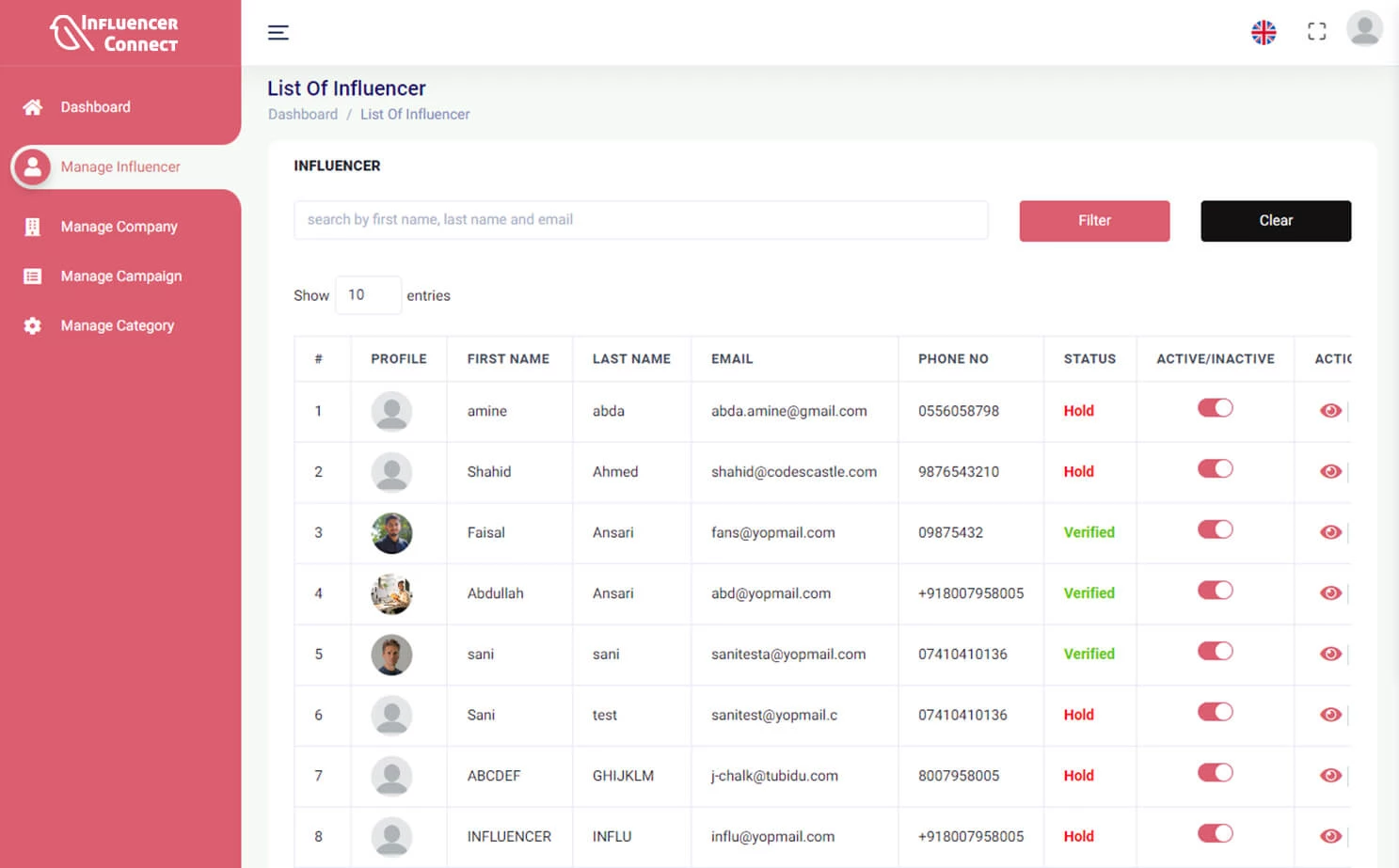Select the Manage Influencer person icon
The image size is (1399, 868).
pyautogui.click(x=34, y=166)
